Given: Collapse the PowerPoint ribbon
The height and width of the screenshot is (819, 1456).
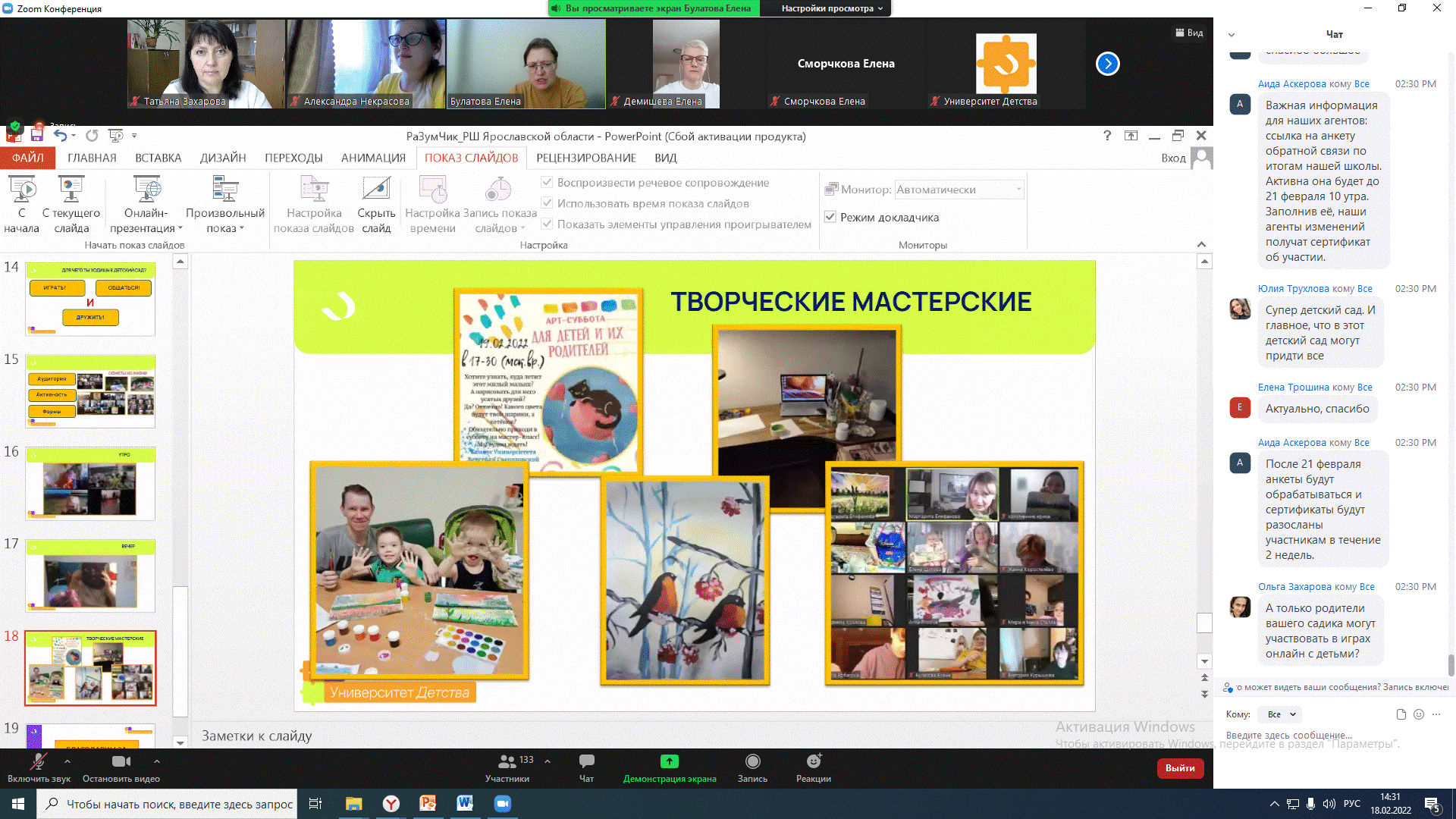Looking at the screenshot, I should click(x=1201, y=244).
